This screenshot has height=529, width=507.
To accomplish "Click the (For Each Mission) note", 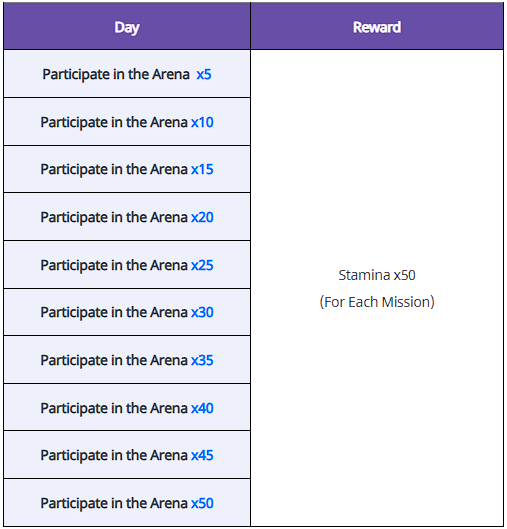I will (x=377, y=302).
